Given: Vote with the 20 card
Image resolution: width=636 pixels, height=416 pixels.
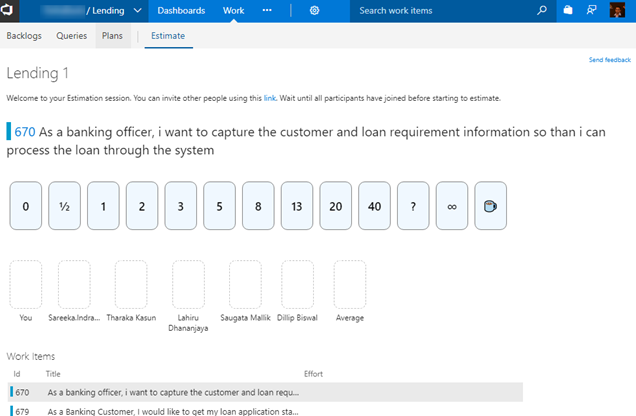Looking at the screenshot, I should coord(335,206).
